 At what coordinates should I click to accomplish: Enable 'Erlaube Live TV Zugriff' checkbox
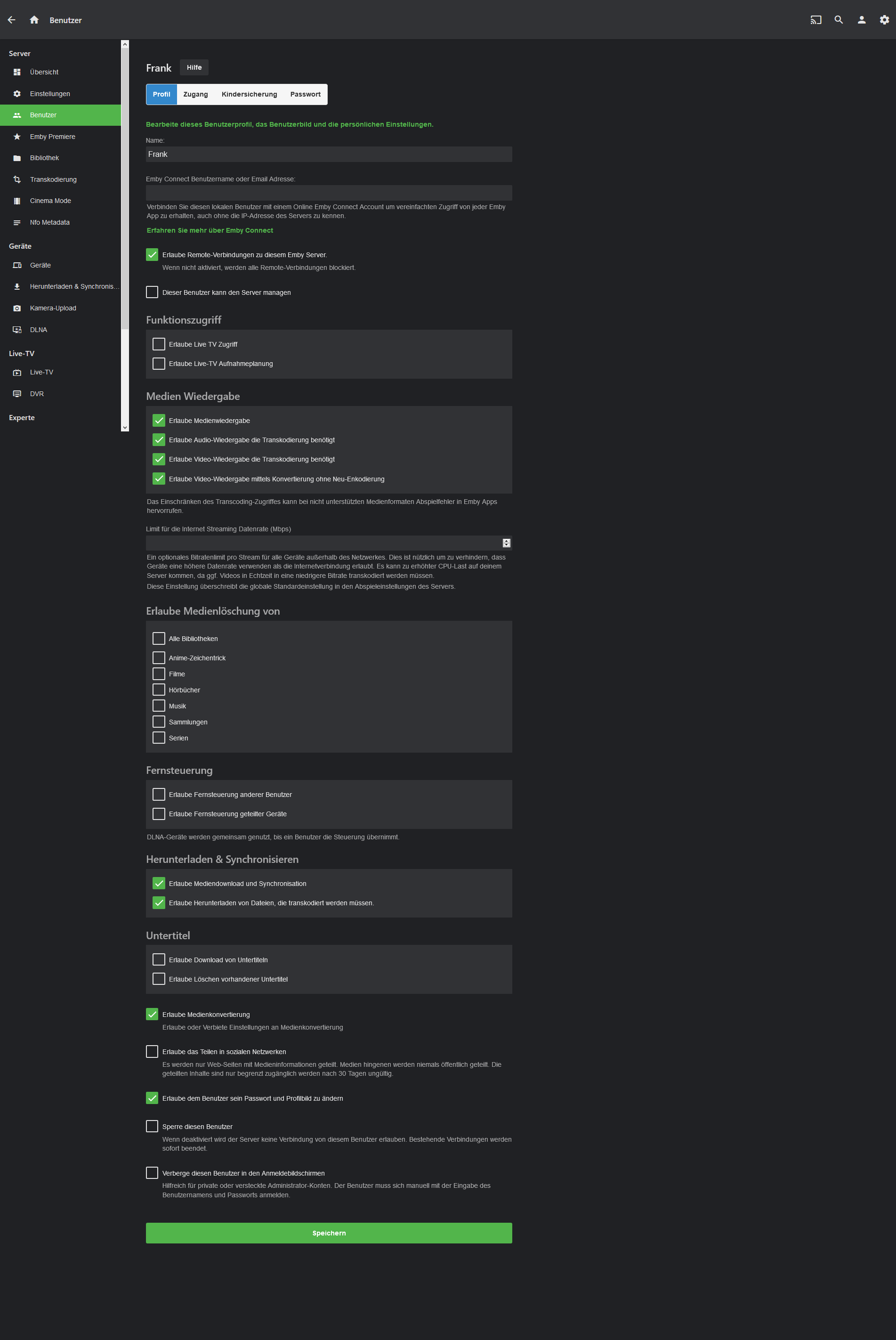click(159, 344)
